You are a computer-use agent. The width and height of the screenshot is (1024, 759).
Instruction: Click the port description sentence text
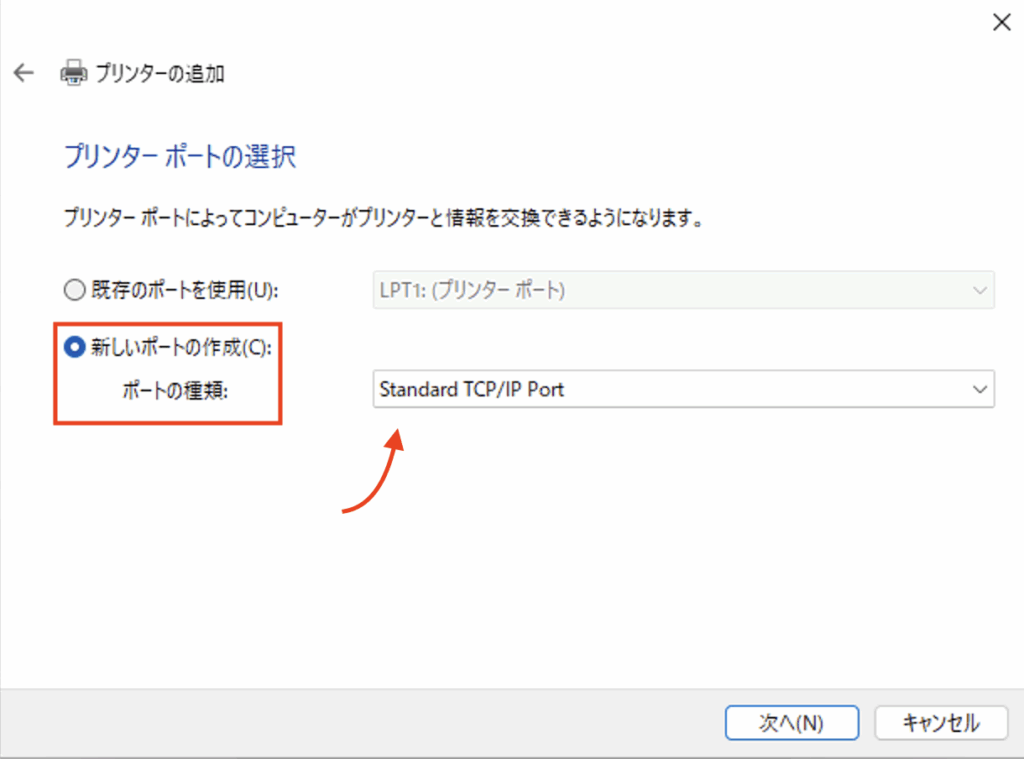pos(382,217)
